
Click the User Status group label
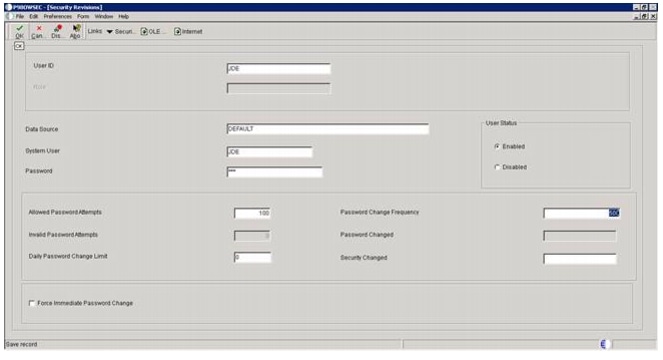click(x=501, y=123)
